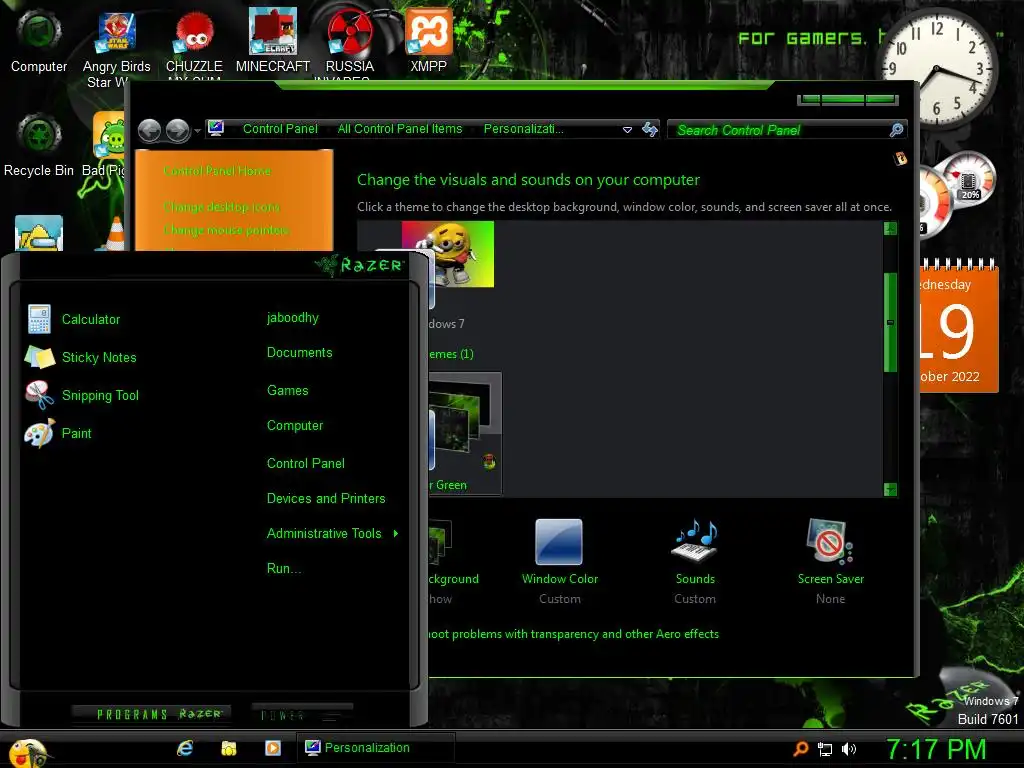Screen dimensions: 1024x768
Task: Click the Forward arrow in Control Panel
Action: coord(177,131)
